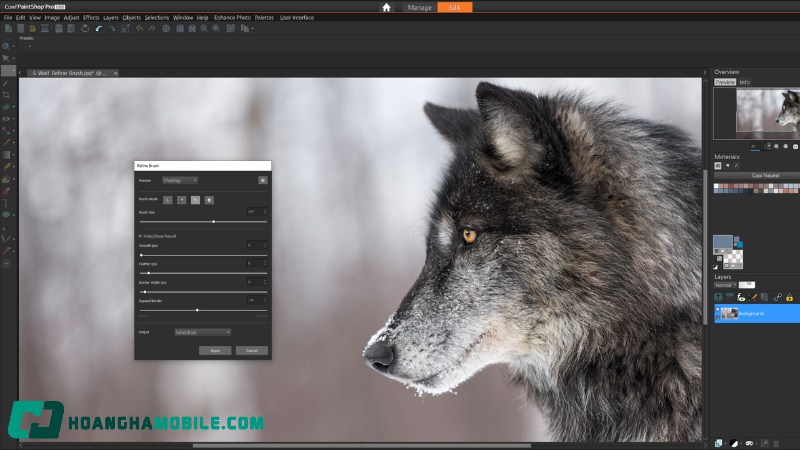
Task: Open the Selections menu
Action: [x=157, y=17]
